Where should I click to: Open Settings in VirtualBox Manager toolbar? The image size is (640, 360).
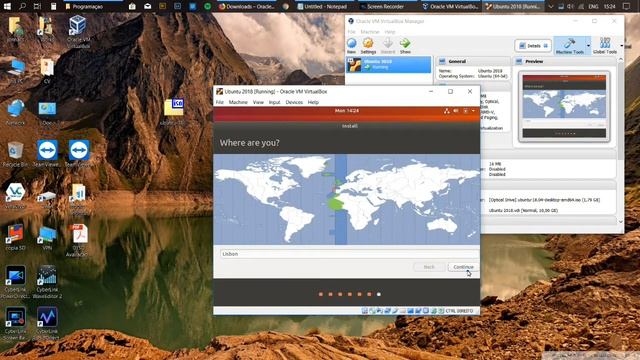tap(368, 46)
